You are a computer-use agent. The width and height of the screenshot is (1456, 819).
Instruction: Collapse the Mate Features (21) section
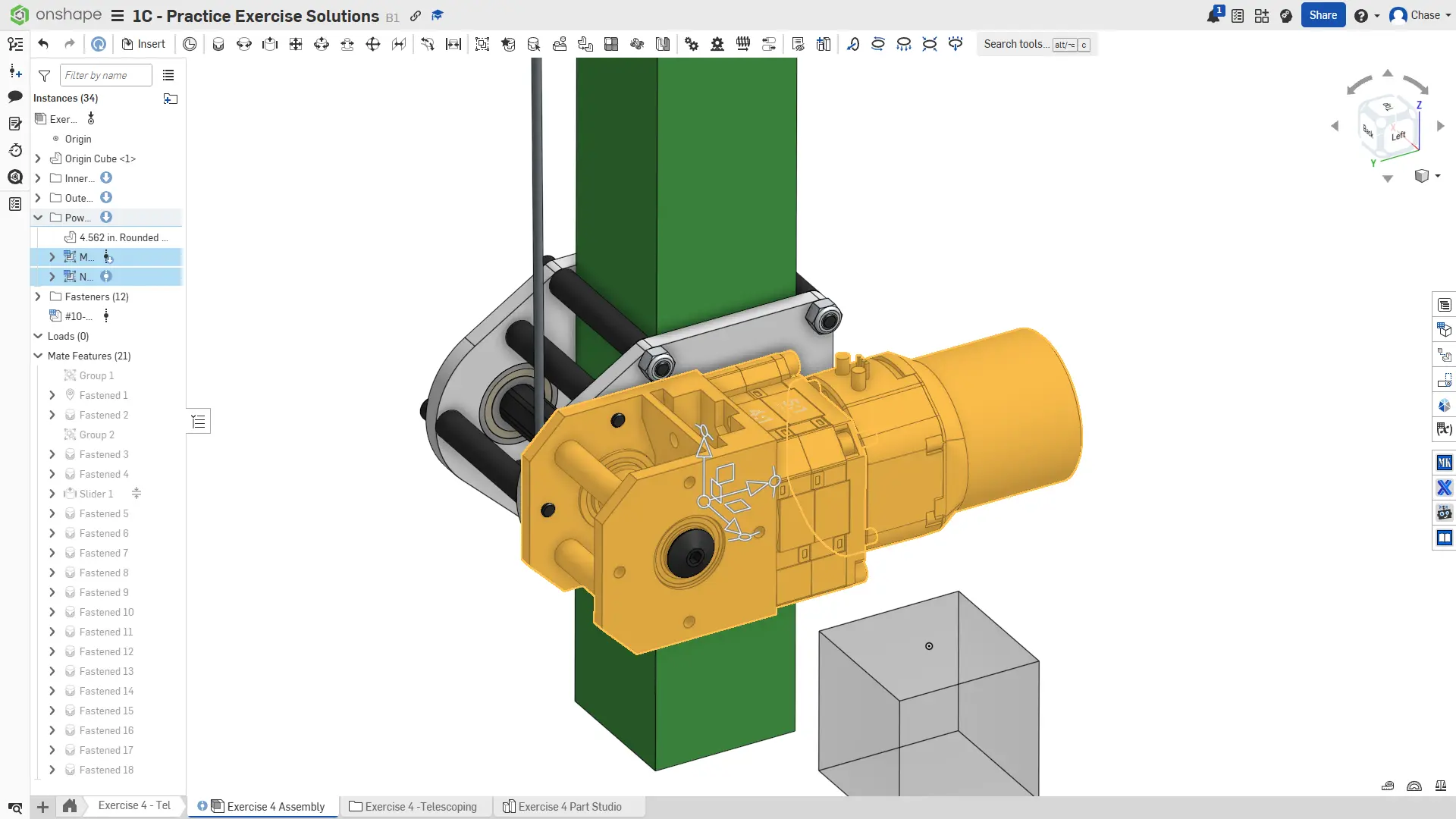click(x=38, y=356)
